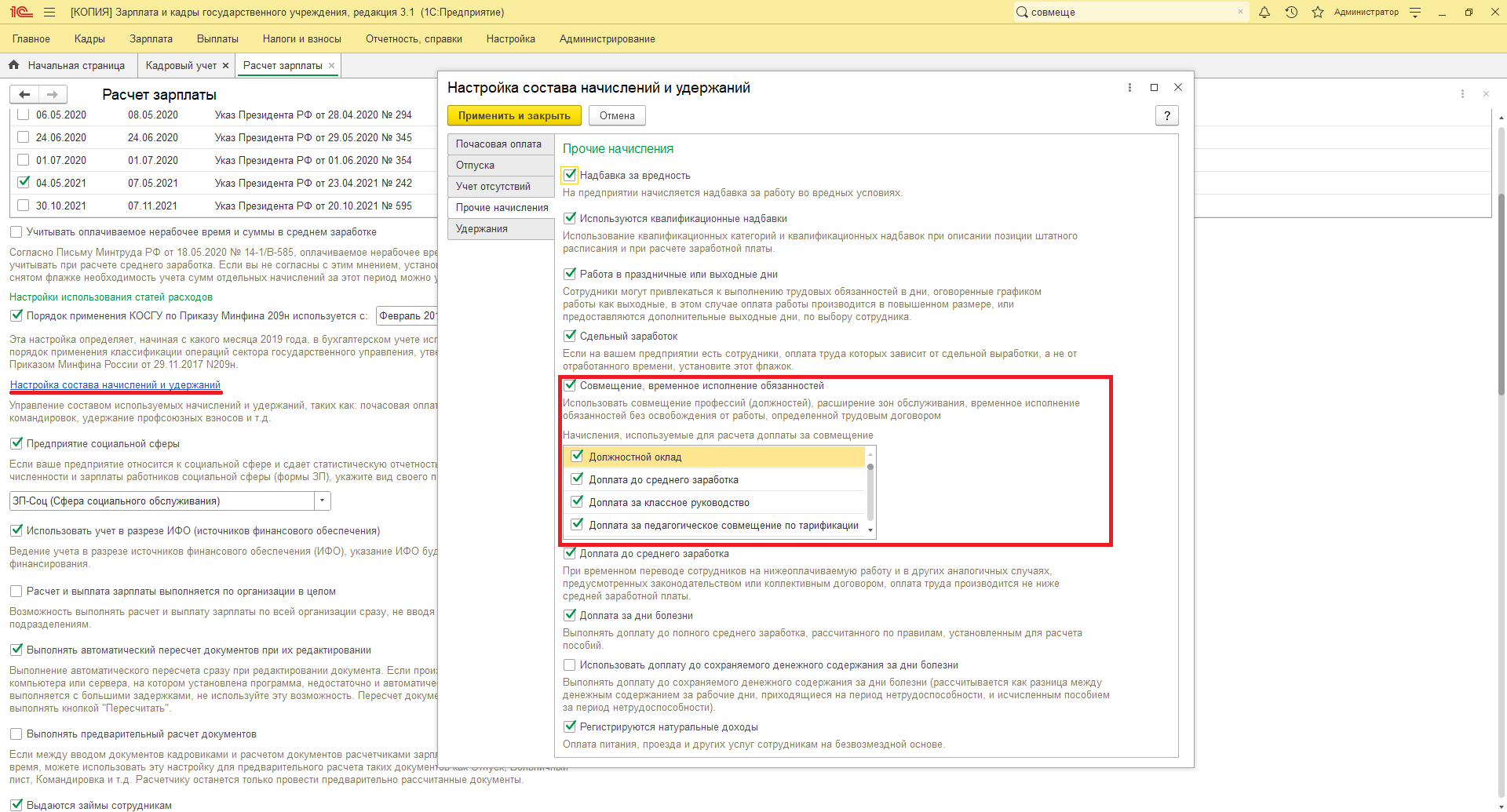Click the search magnifier icon

[x=1022, y=12]
